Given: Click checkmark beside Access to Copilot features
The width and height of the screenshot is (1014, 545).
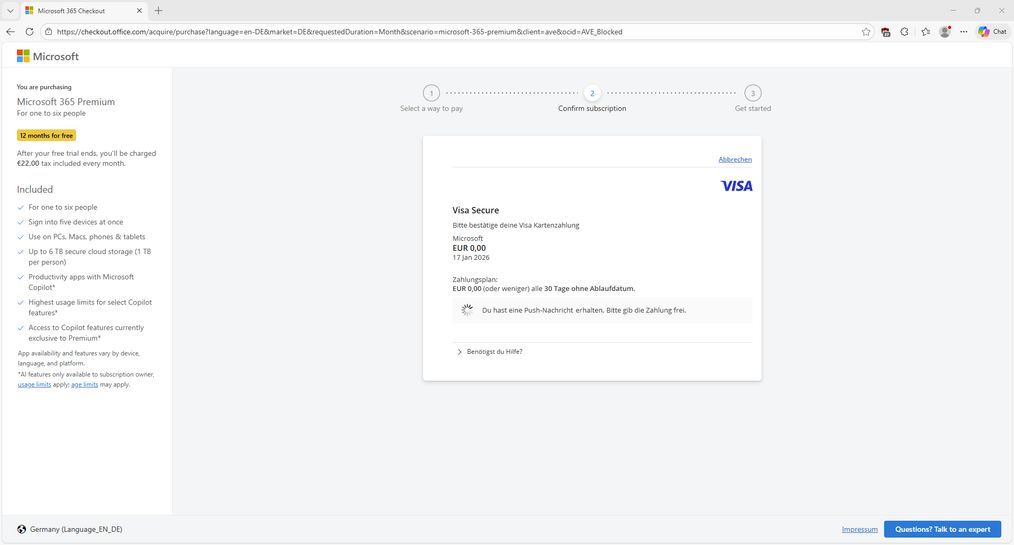Looking at the screenshot, I should click(21, 328).
